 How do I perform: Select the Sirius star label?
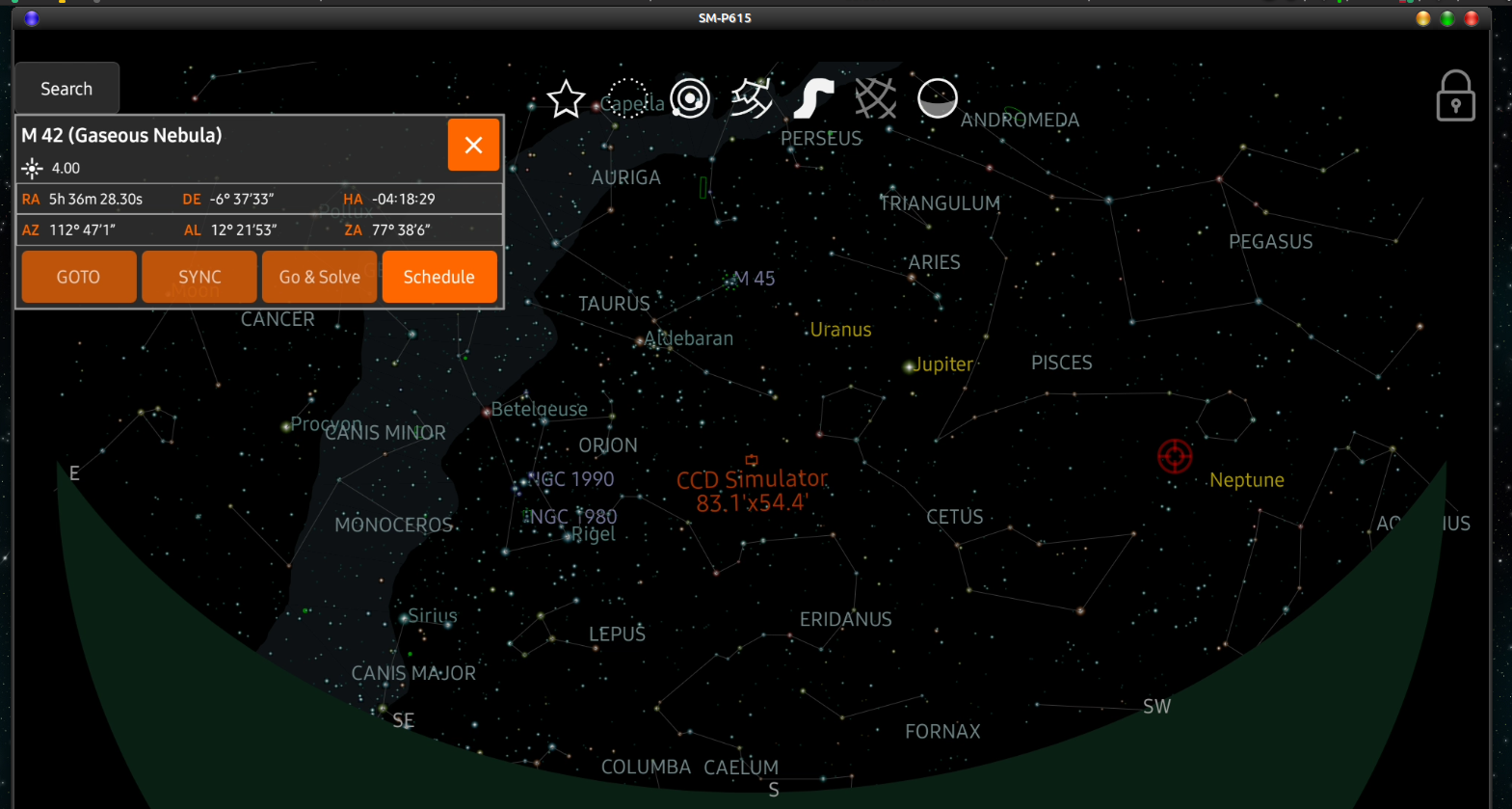point(433,615)
